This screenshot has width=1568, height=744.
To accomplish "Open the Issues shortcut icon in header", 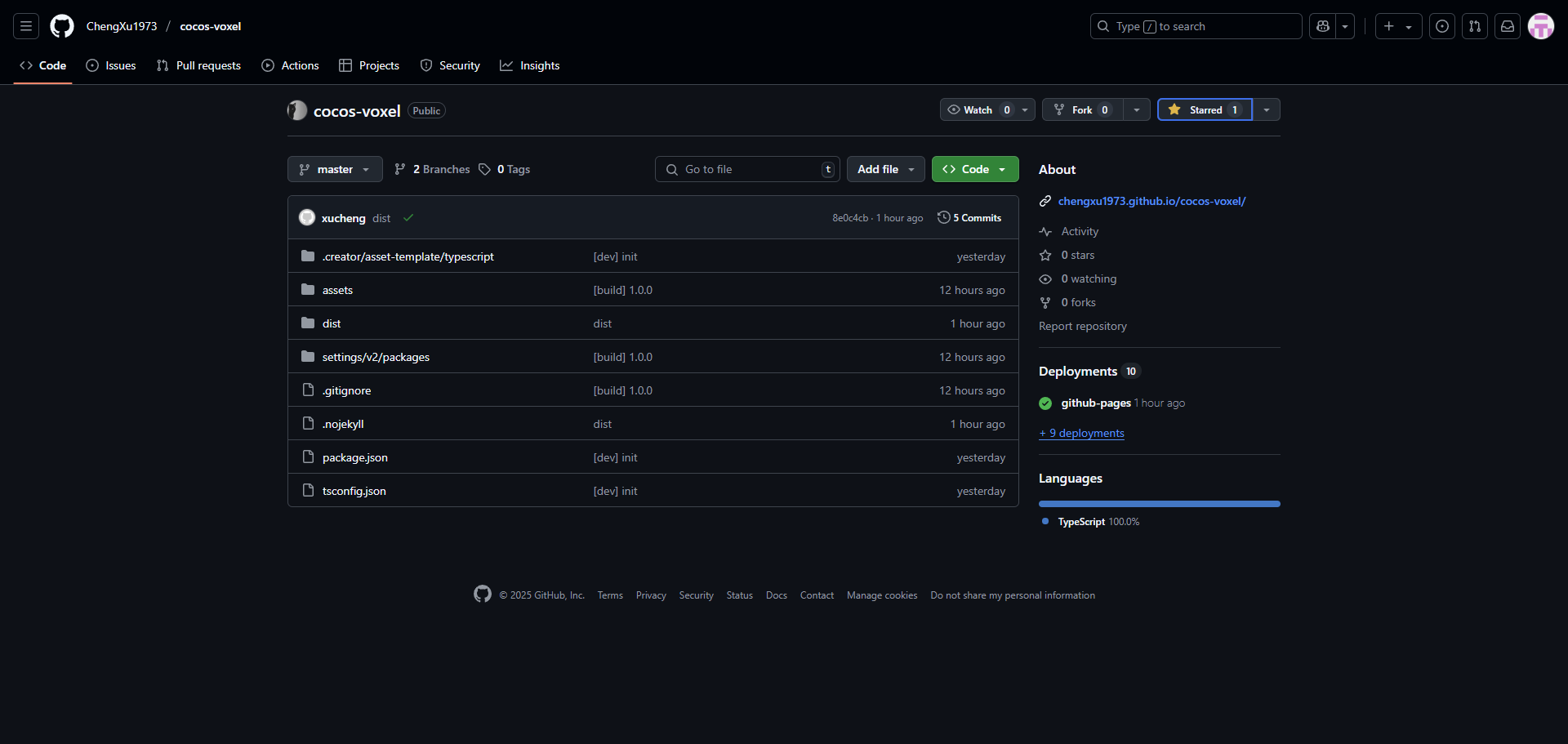I will tap(1442, 26).
